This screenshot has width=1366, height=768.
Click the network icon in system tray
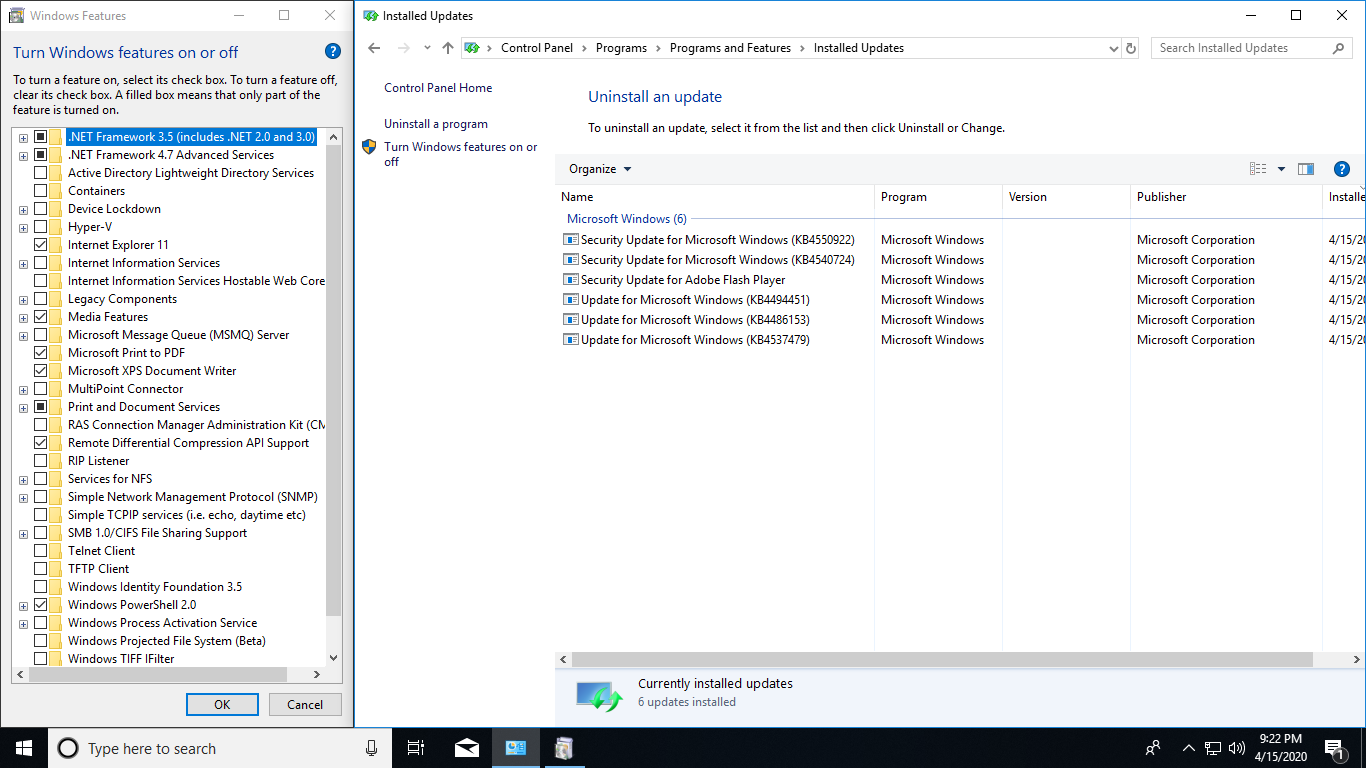point(1212,748)
